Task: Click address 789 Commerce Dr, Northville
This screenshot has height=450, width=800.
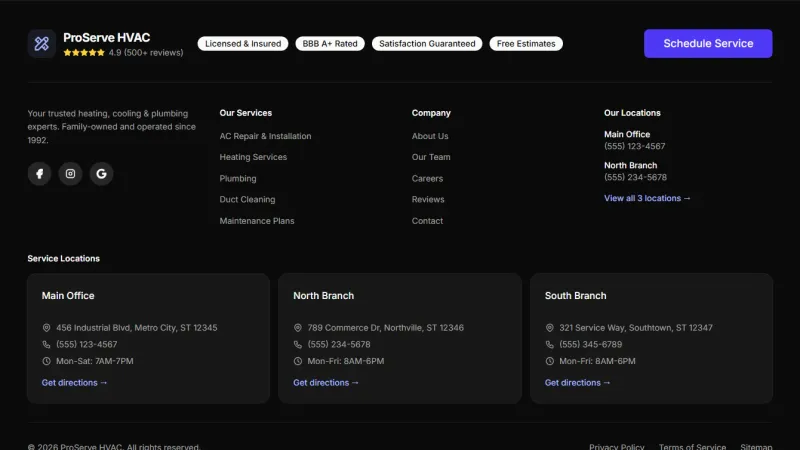Action: [386, 328]
